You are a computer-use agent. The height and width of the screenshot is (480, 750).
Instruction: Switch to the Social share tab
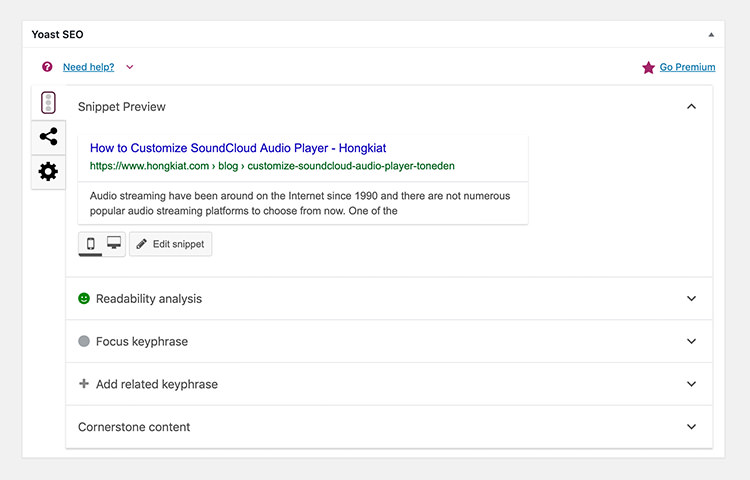[48, 137]
